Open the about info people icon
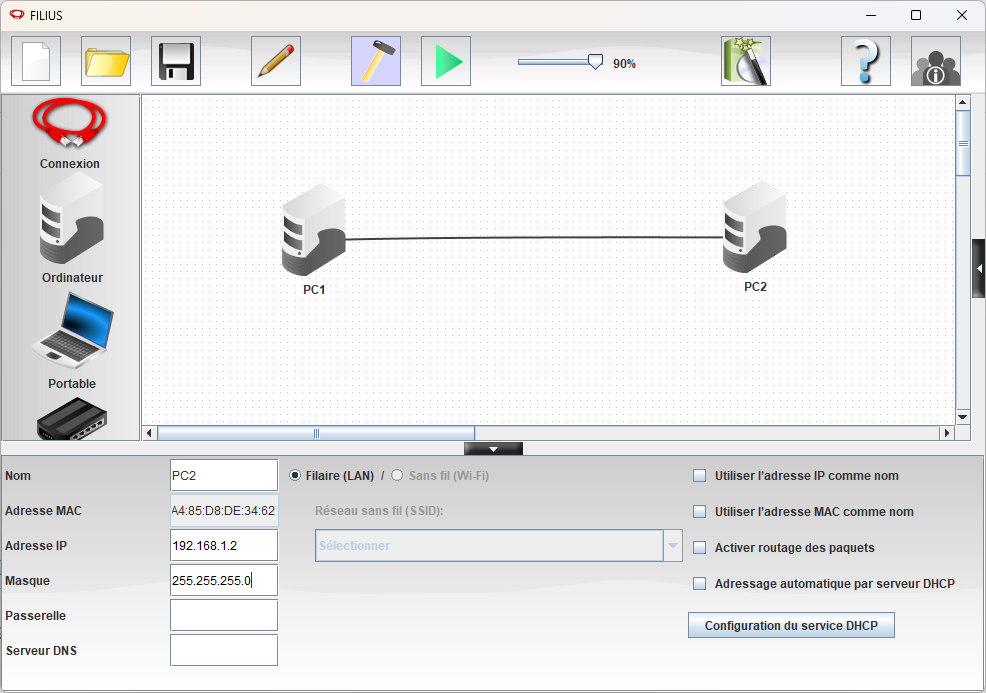The width and height of the screenshot is (986, 693). point(936,61)
